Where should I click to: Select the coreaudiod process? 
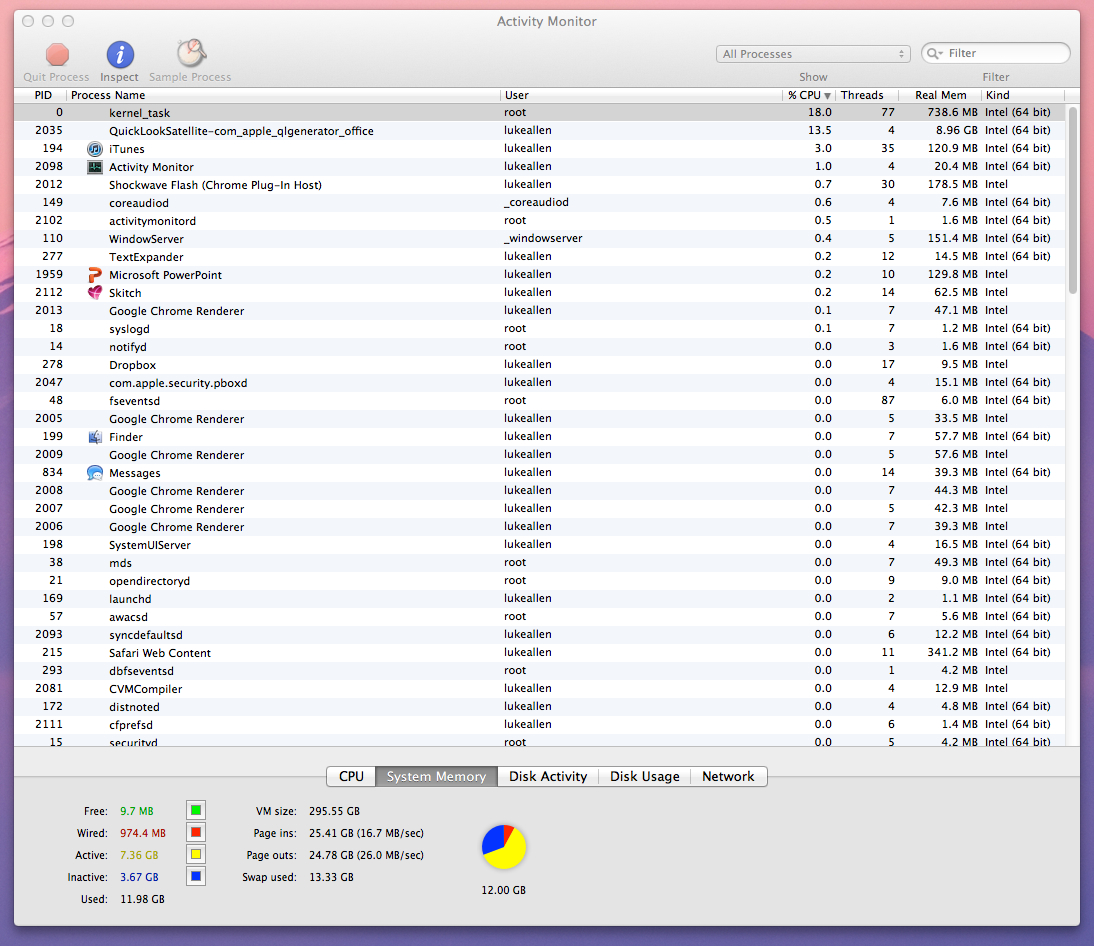tap(539, 202)
